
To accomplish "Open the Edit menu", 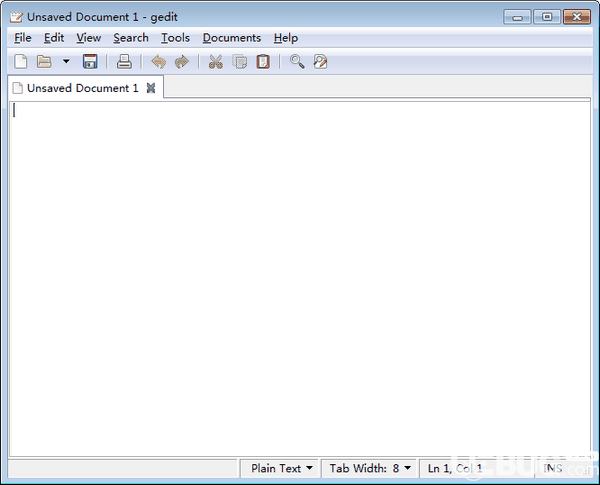I will tap(54, 38).
